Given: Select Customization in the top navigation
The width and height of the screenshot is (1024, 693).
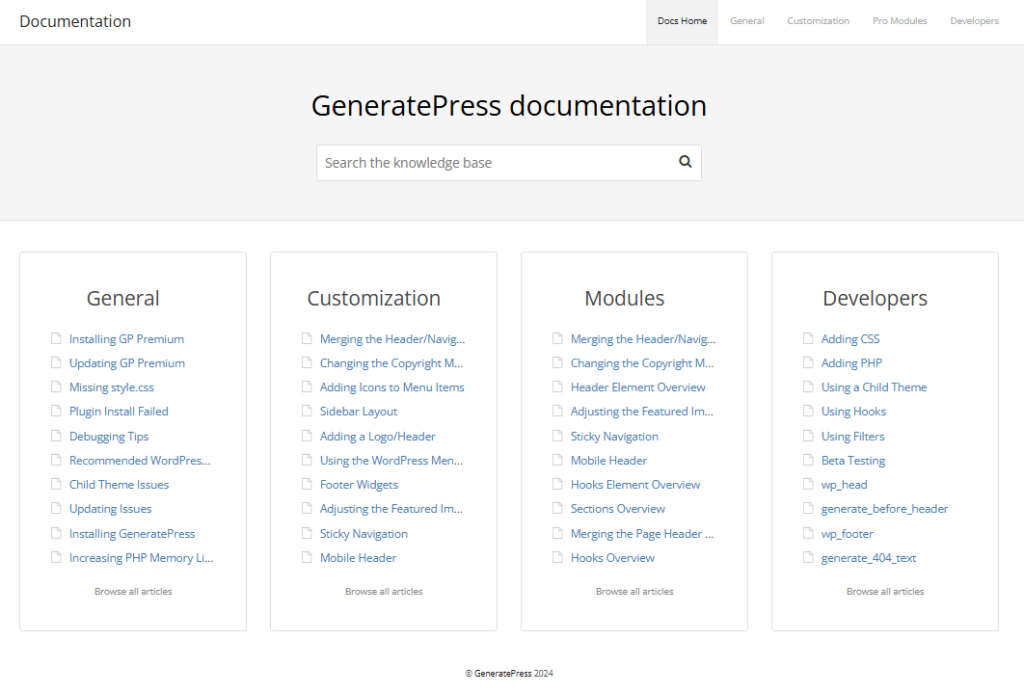Looking at the screenshot, I should (x=818, y=20).
